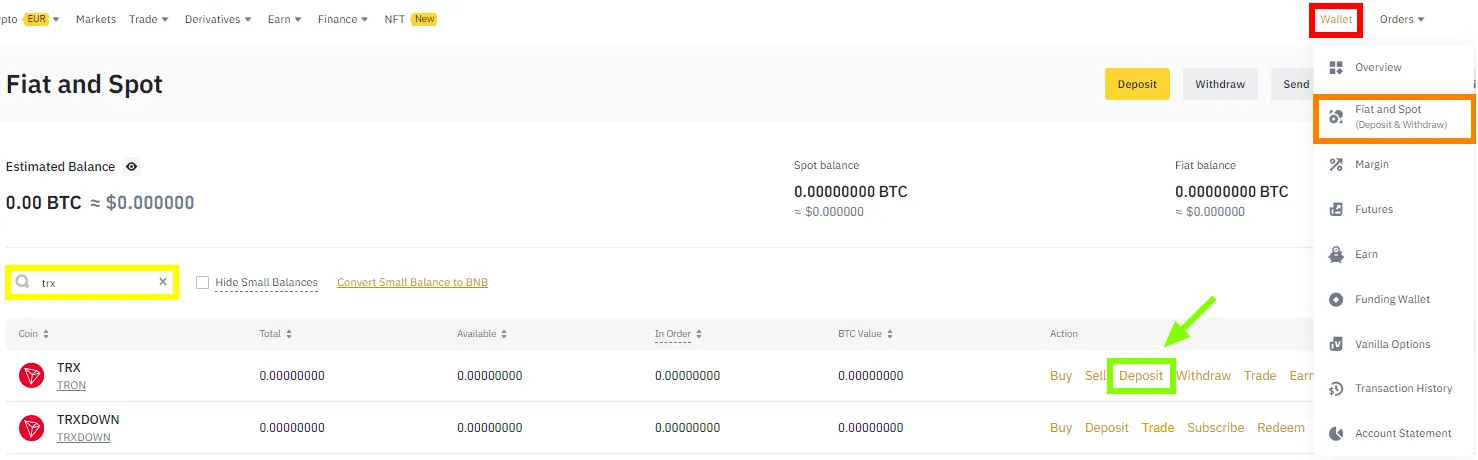Click the Earn piggy bank icon

click(x=1336, y=254)
